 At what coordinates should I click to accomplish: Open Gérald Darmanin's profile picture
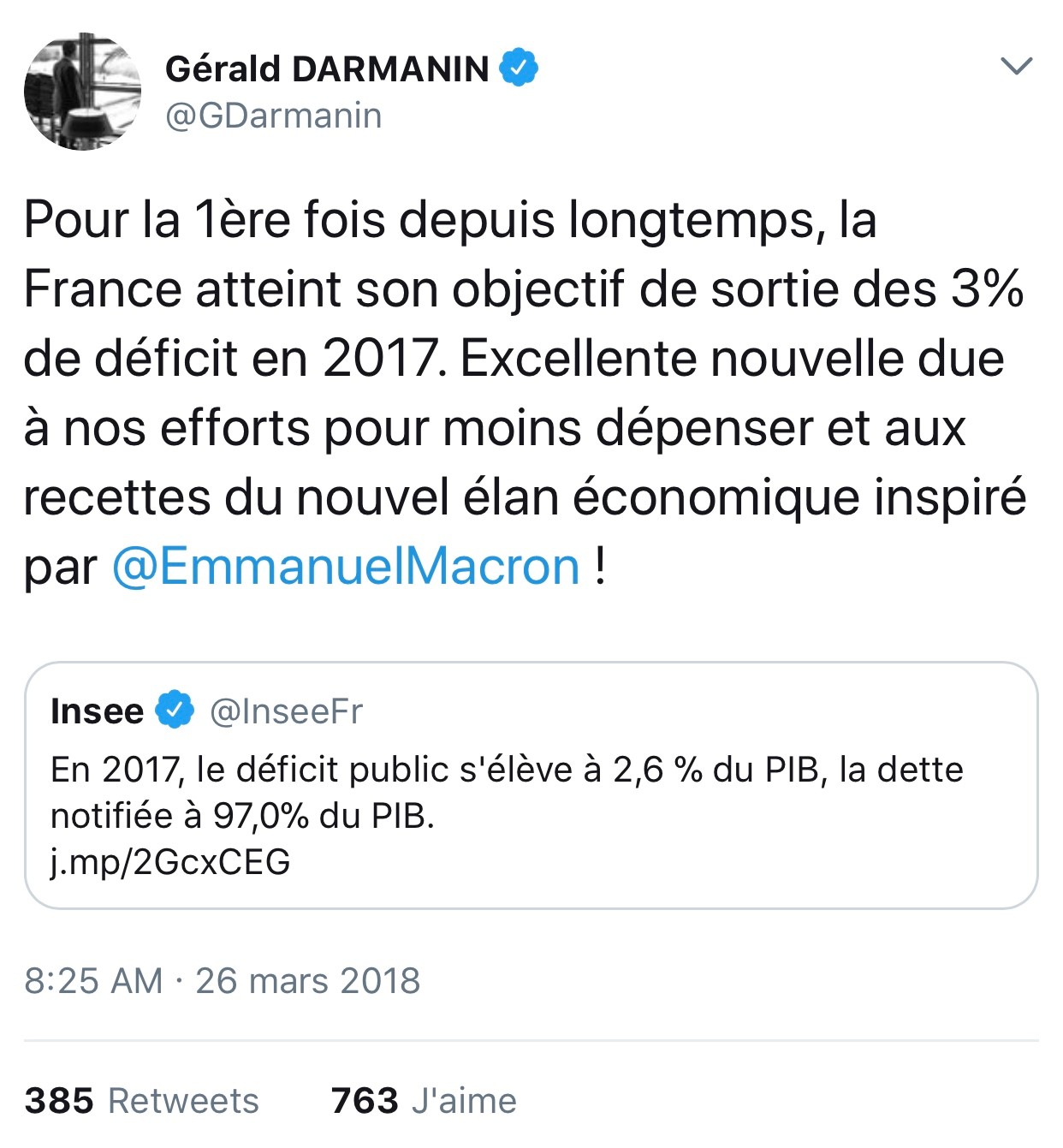[83, 92]
